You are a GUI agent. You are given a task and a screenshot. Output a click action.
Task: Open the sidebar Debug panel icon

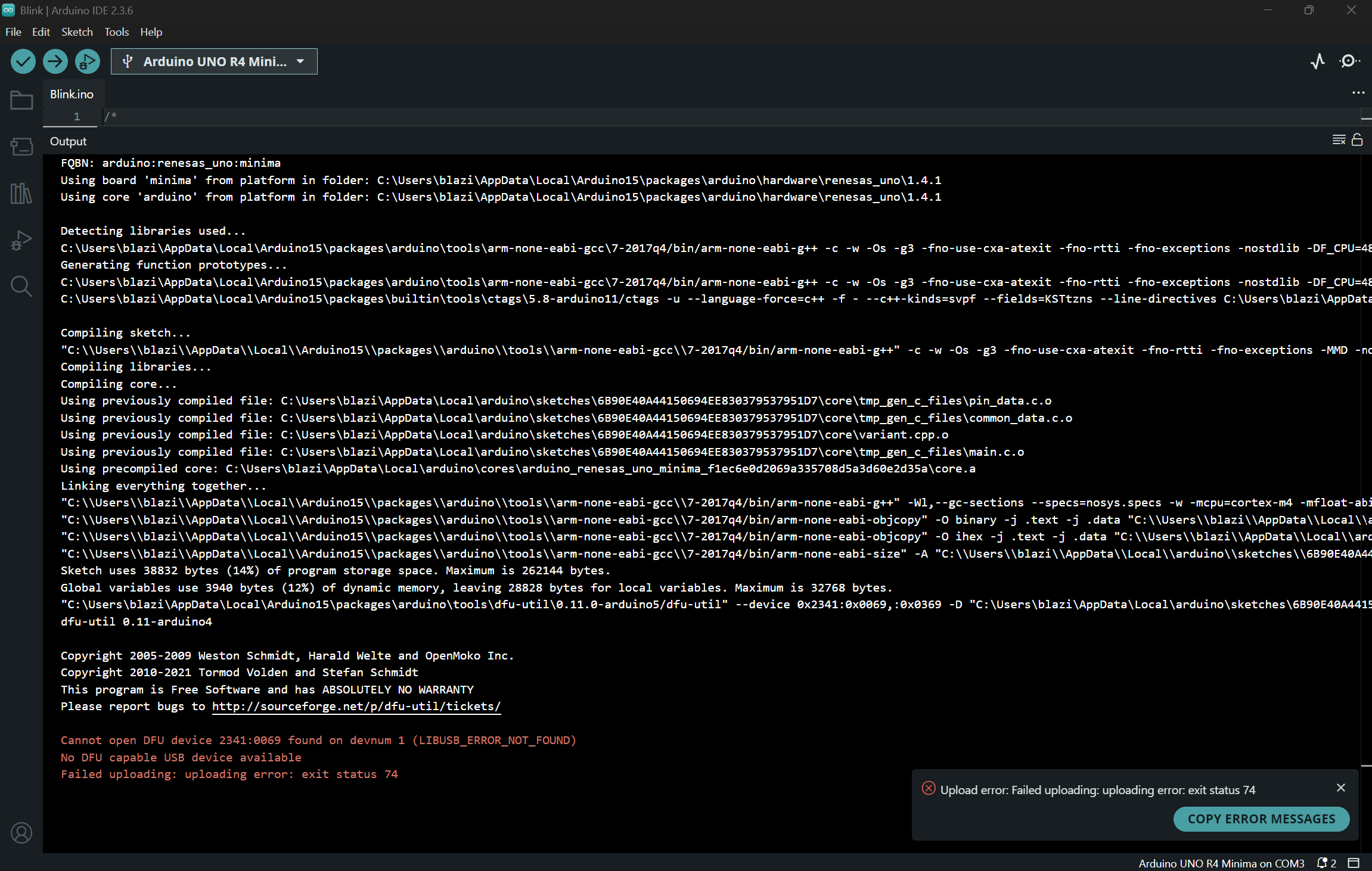(x=21, y=240)
